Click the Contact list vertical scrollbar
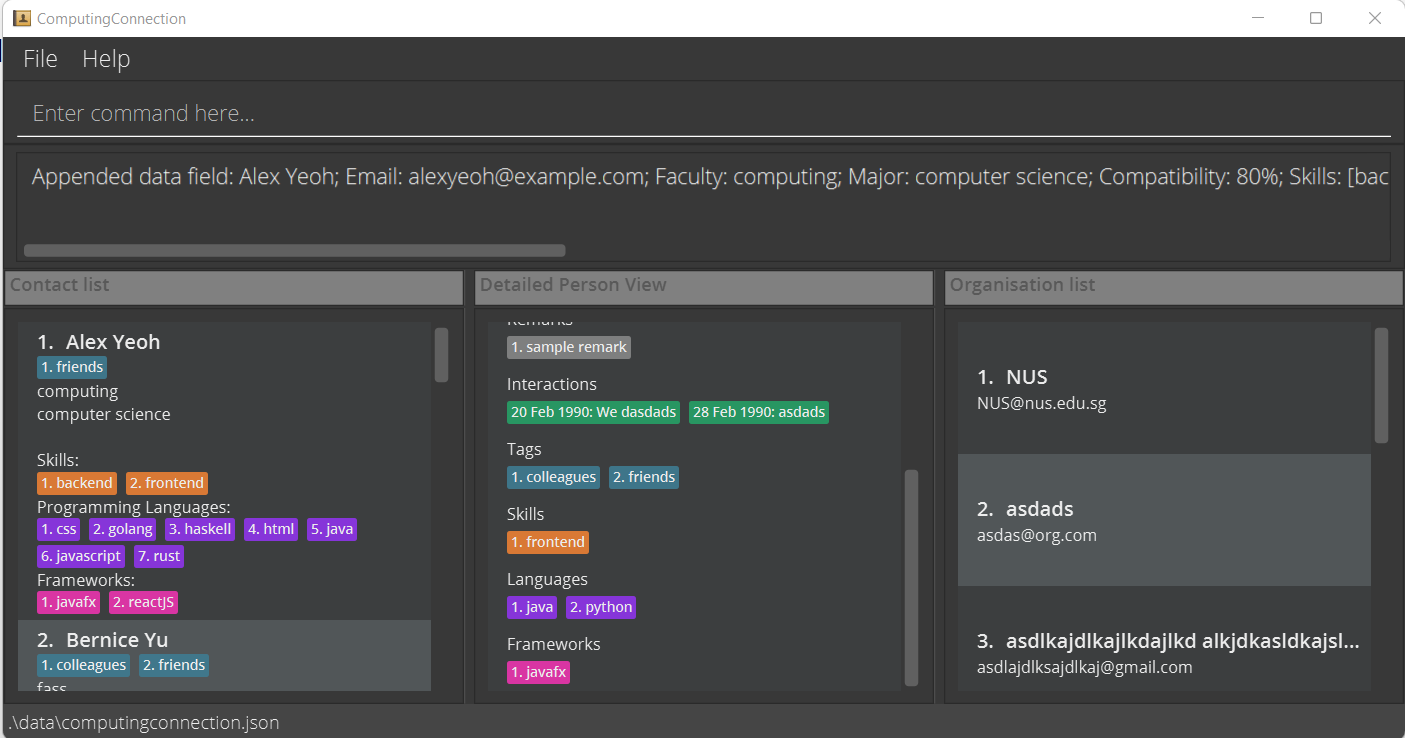Screen dimensions: 1405x738 pyautogui.click(x=441, y=355)
